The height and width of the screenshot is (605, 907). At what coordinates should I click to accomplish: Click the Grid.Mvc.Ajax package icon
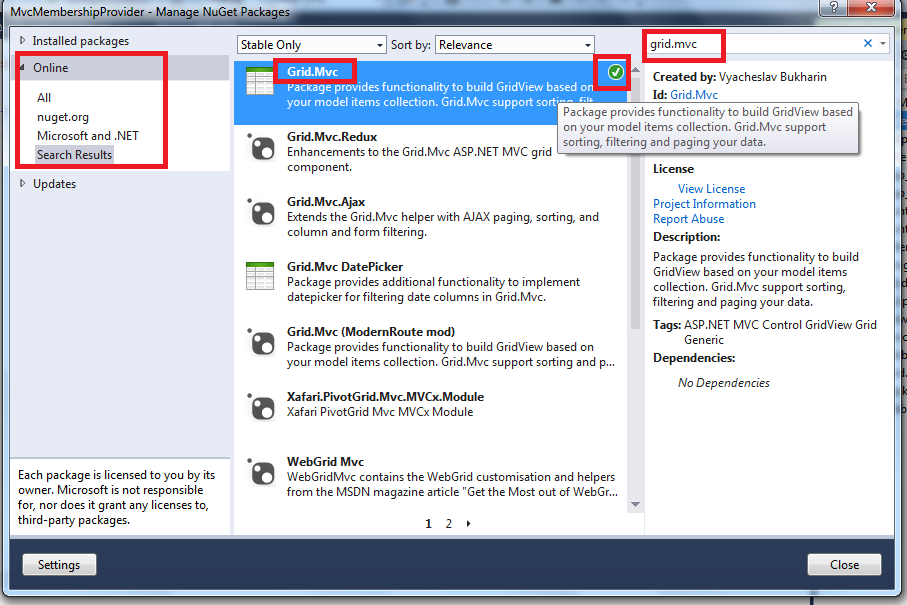[x=261, y=212]
